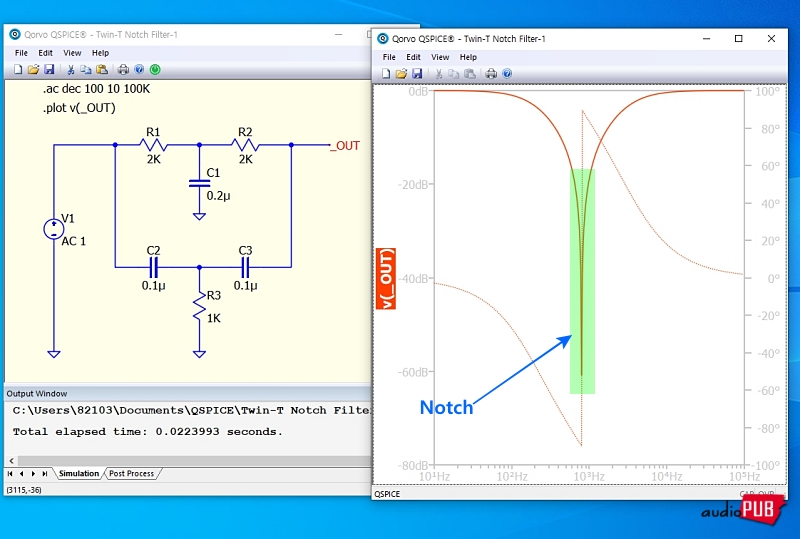800x539 pixels.
Task: Open File menu in schematic window
Action: [21, 53]
